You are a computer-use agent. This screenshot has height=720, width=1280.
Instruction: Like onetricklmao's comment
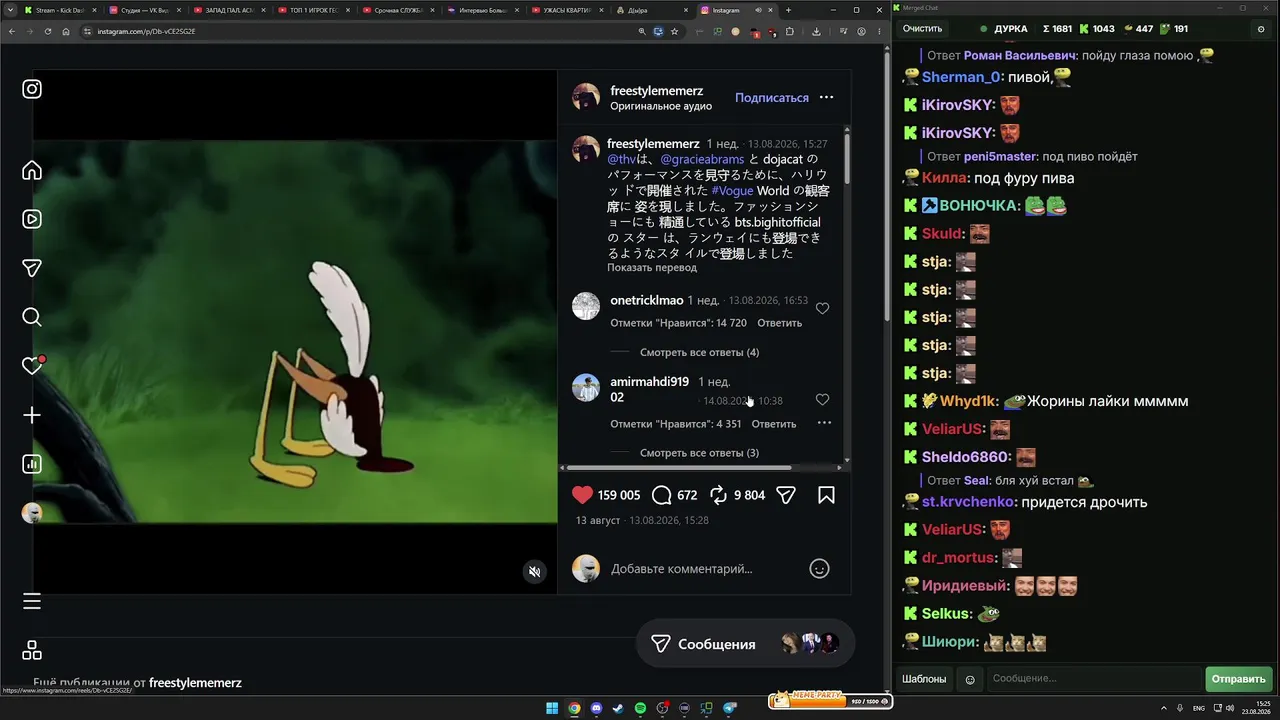(x=822, y=309)
